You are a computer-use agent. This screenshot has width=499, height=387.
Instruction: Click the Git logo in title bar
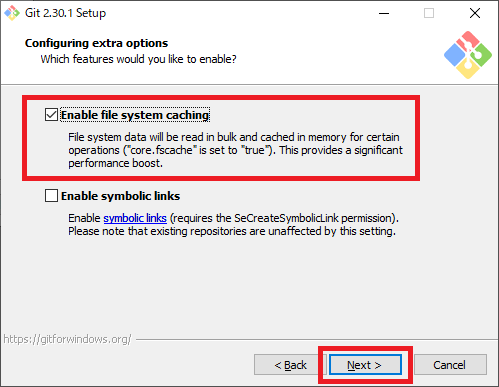pyautogui.click(x=12, y=13)
